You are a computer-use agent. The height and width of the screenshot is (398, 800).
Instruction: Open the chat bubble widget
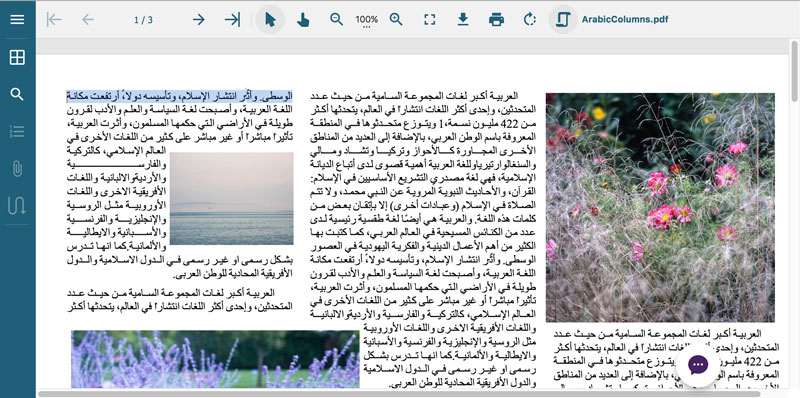click(697, 365)
